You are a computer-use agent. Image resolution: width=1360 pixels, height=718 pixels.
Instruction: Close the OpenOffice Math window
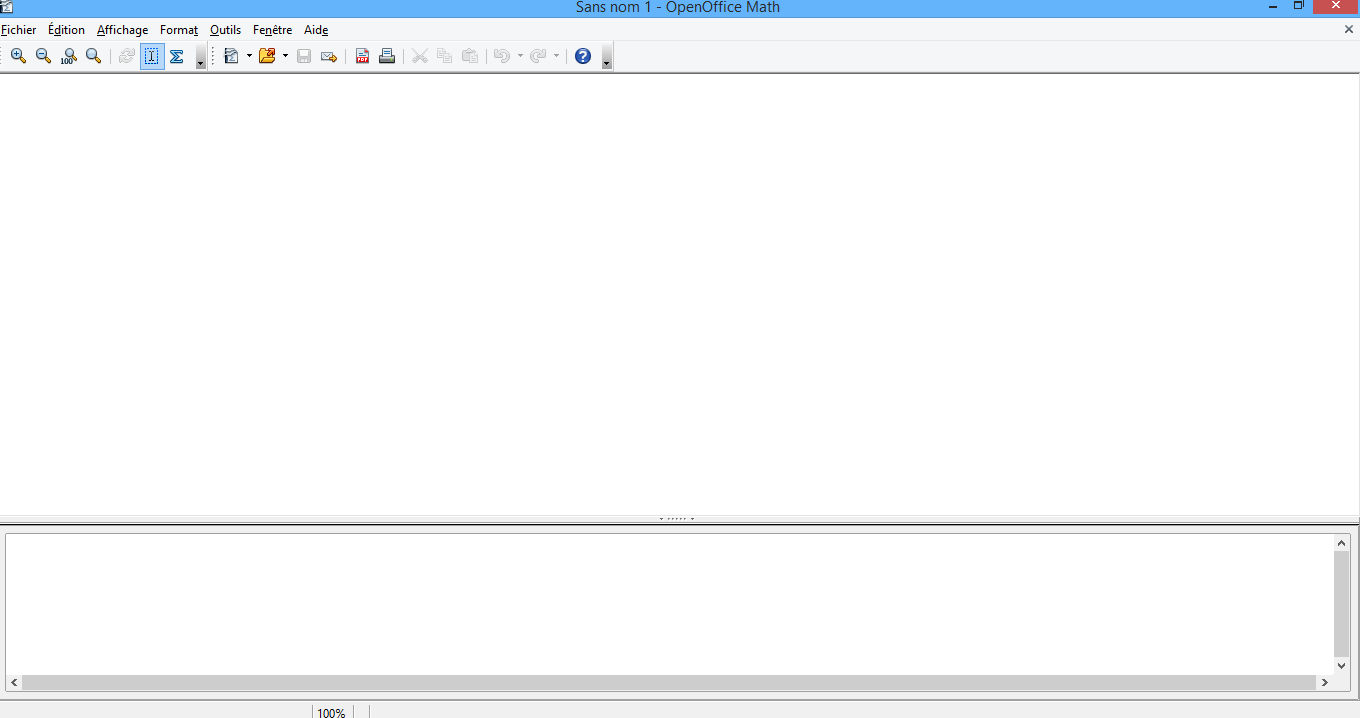pos(1336,6)
